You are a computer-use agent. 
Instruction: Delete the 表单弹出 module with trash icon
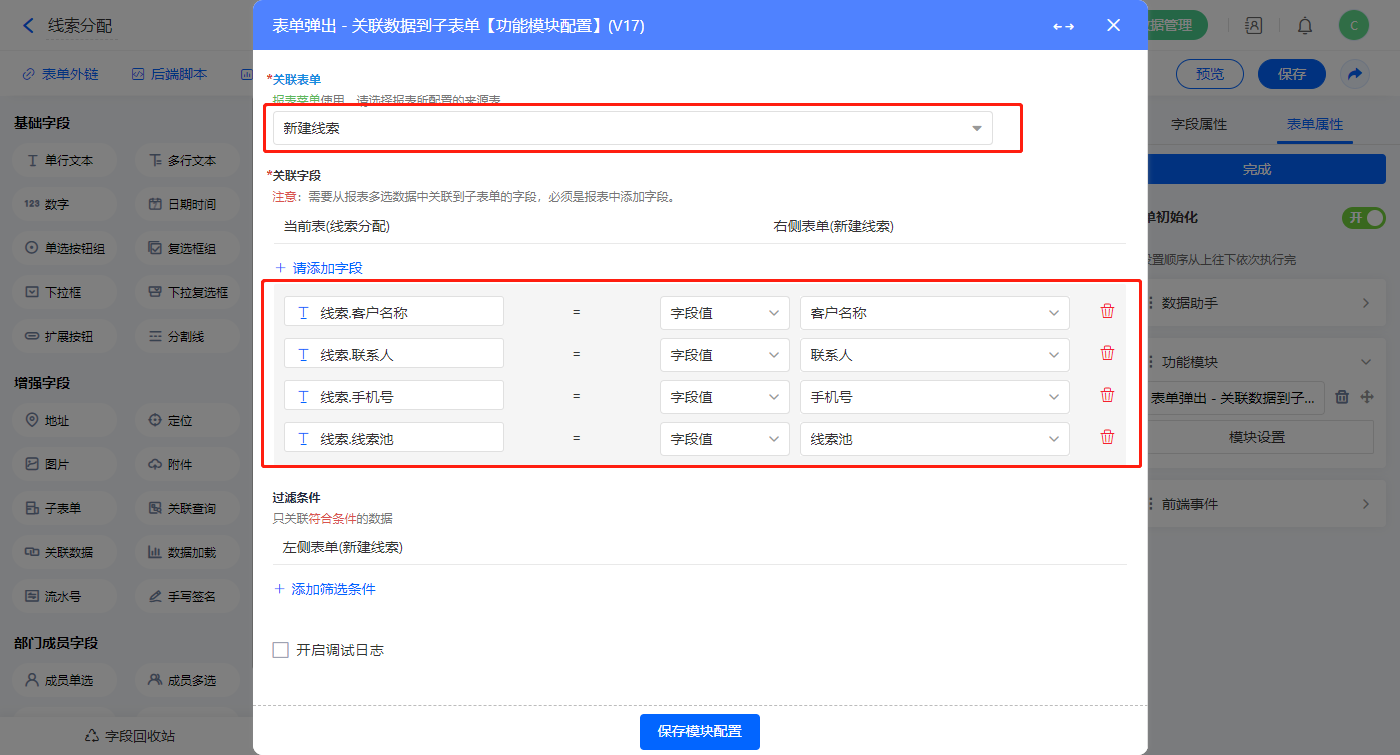(x=1342, y=397)
